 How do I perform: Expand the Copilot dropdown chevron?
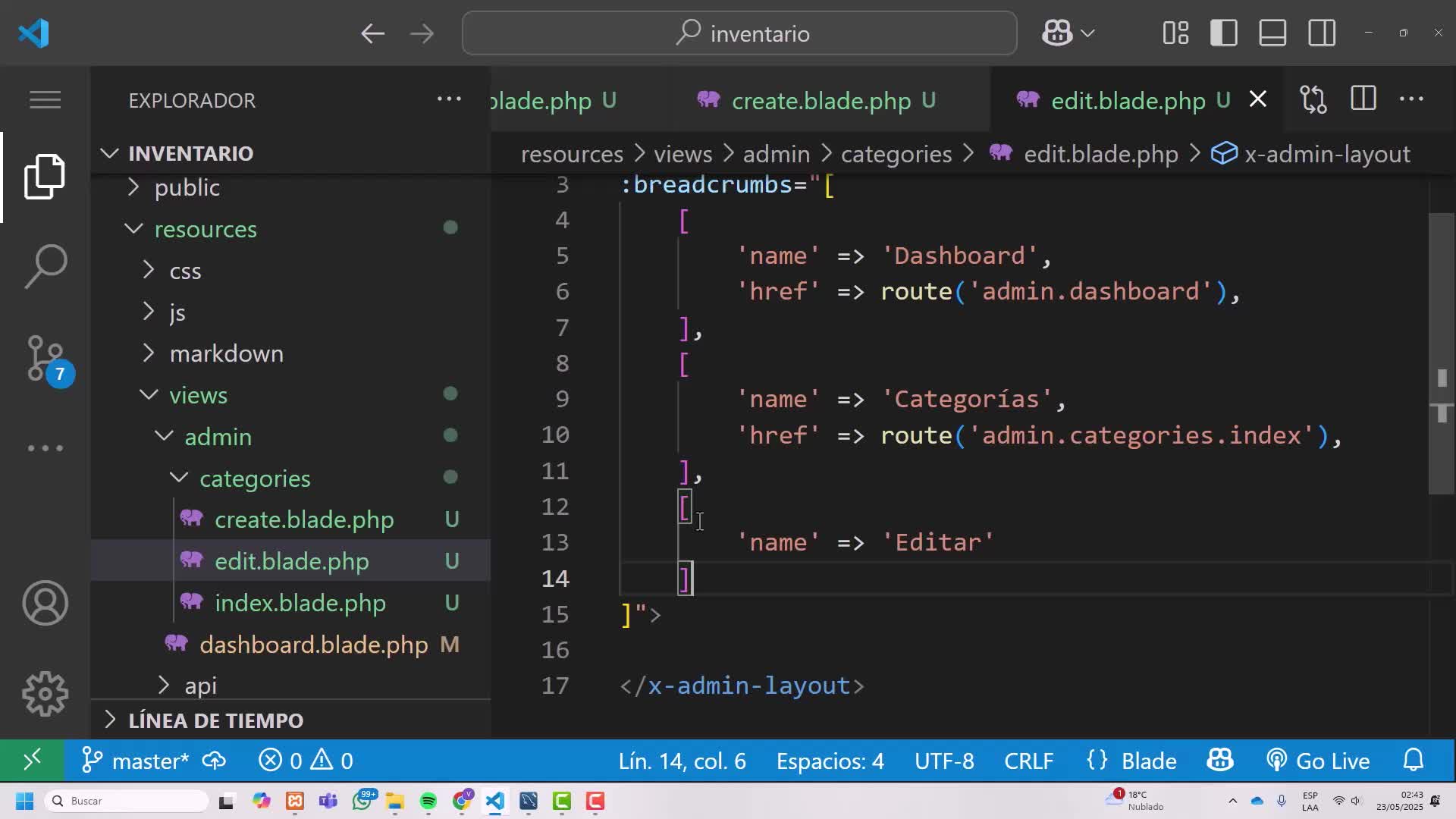(1087, 33)
